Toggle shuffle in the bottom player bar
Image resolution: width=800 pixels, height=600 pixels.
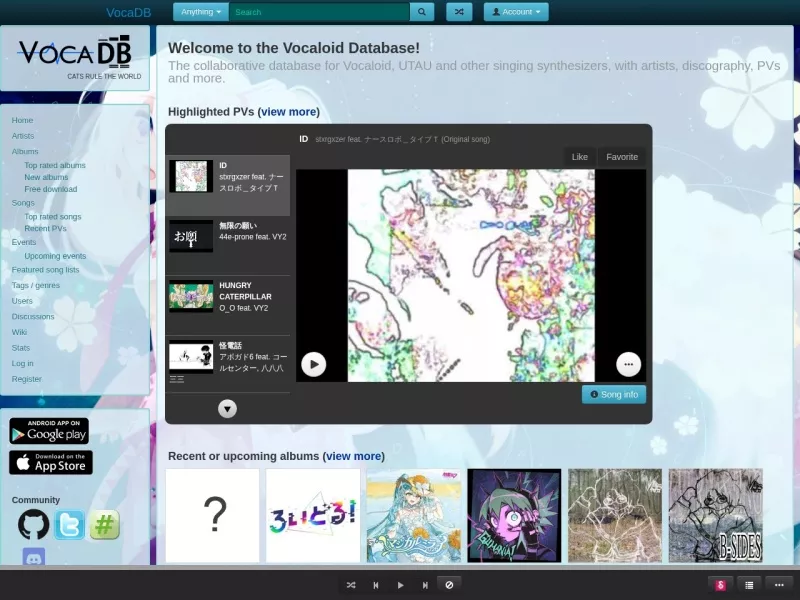tap(351, 585)
